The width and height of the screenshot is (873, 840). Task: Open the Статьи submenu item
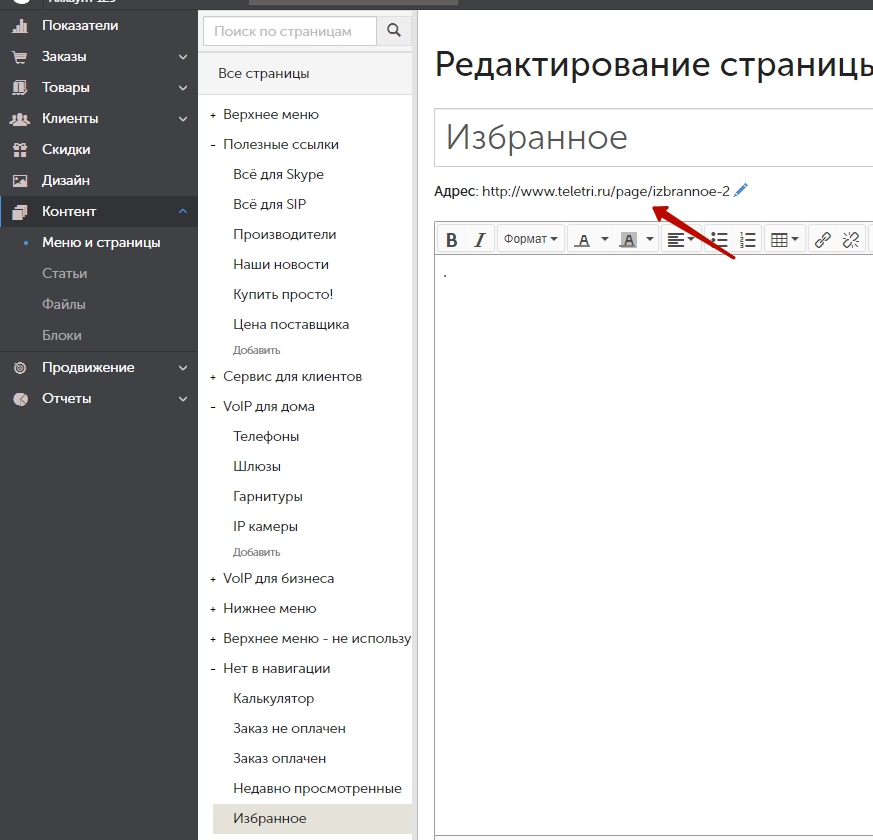click(x=65, y=273)
